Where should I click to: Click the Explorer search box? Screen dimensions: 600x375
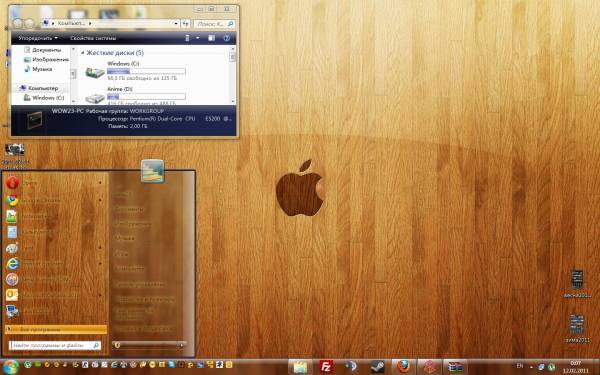click(x=214, y=24)
